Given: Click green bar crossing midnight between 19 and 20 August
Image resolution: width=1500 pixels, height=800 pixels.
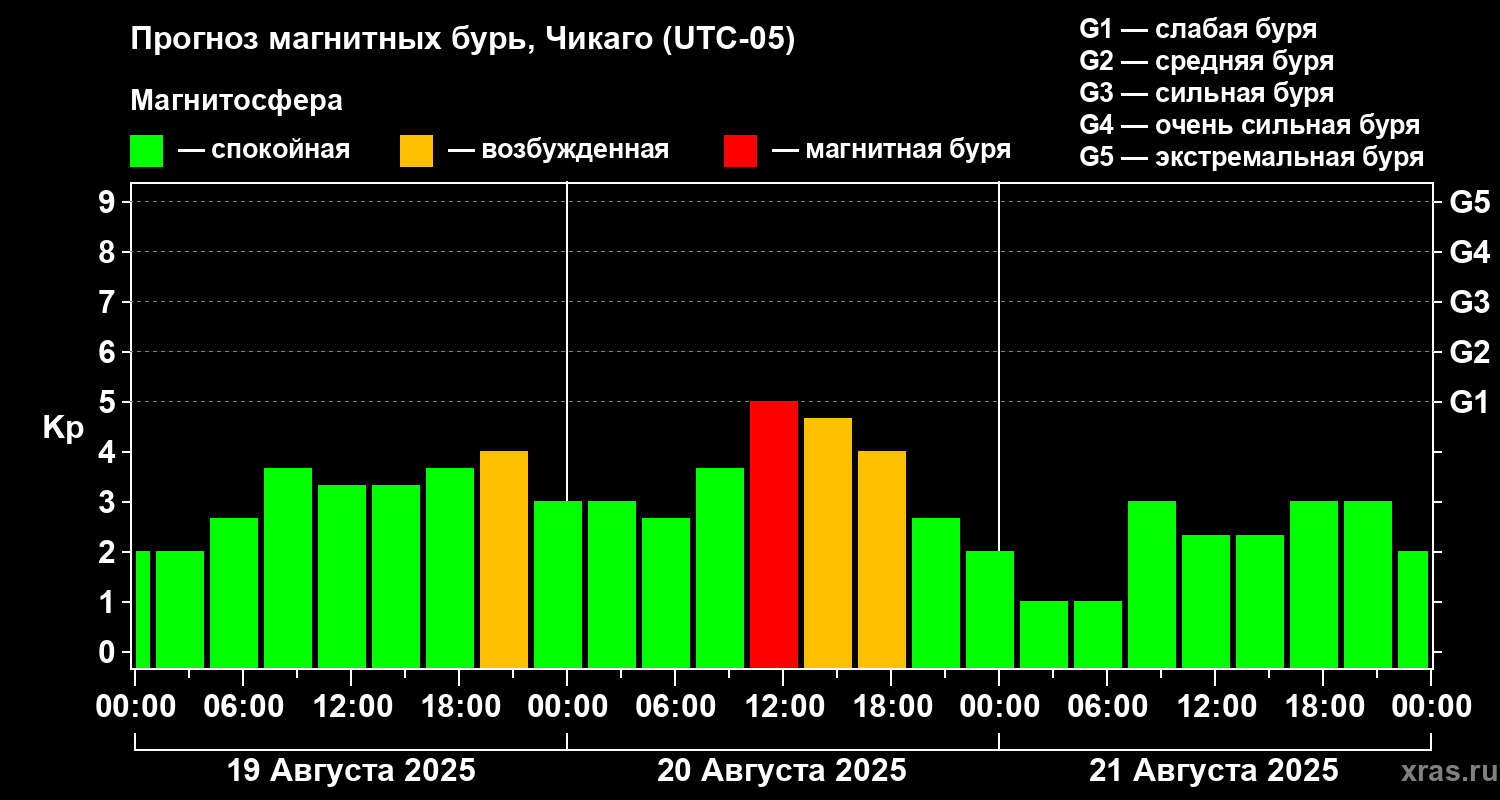Looking at the screenshot, I should (x=558, y=584).
